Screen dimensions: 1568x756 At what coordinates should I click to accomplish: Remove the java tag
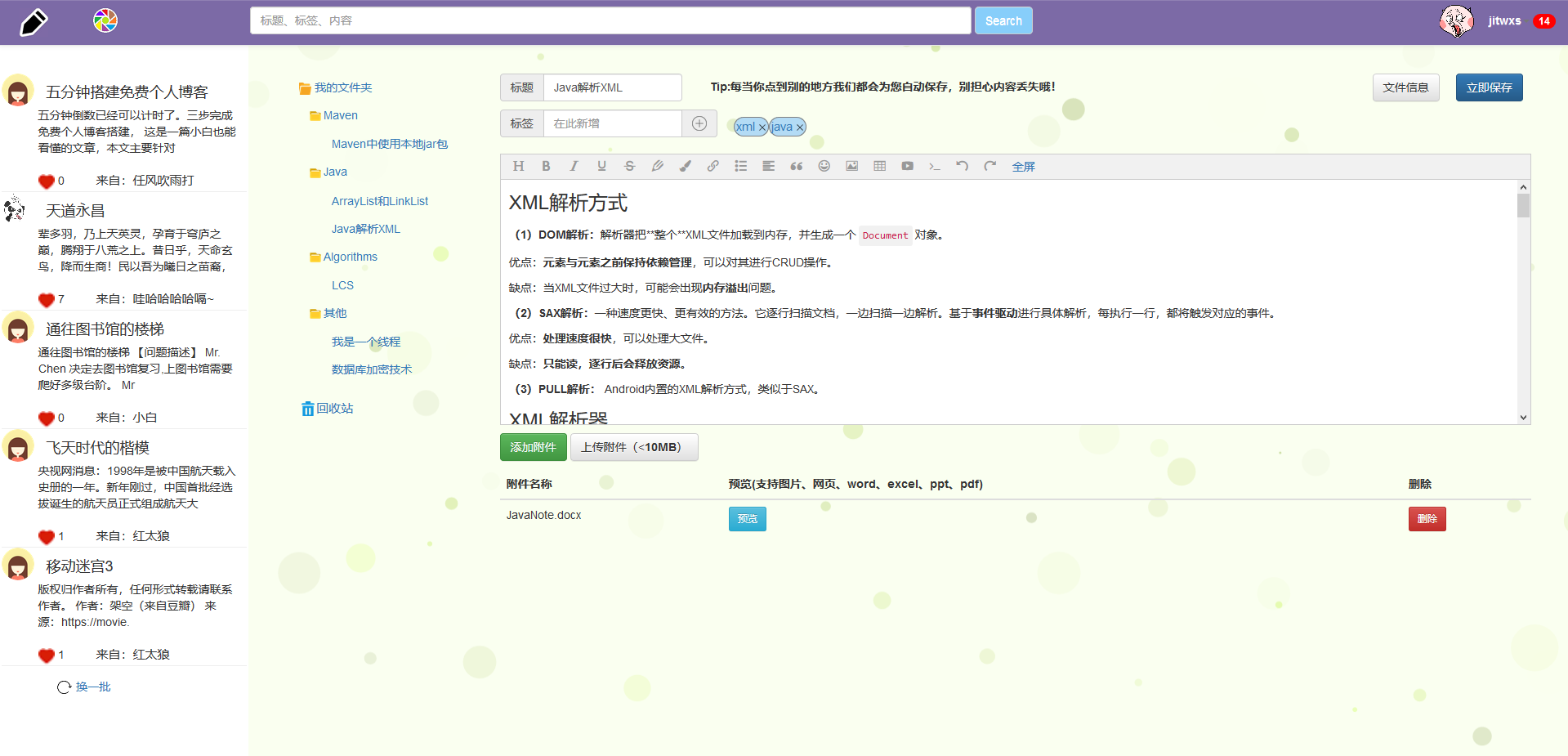pos(799,127)
